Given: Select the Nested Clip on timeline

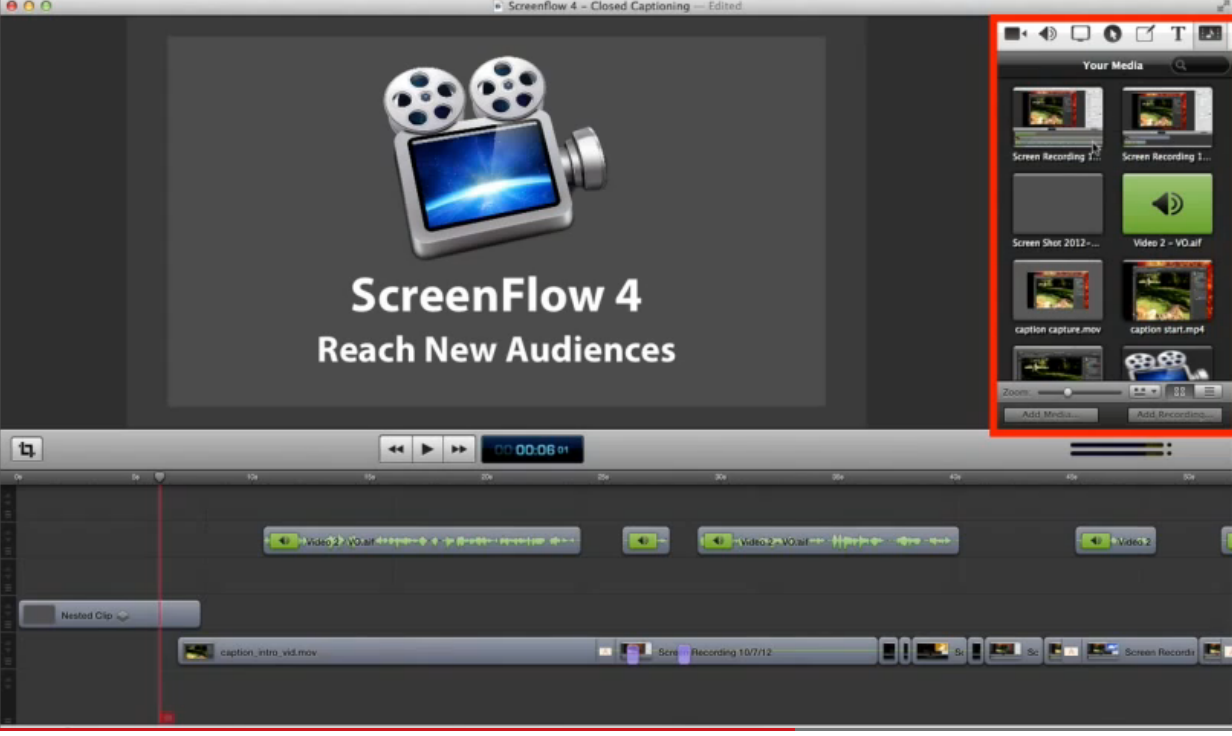Looking at the screenshot, I should tap(110, 615).
